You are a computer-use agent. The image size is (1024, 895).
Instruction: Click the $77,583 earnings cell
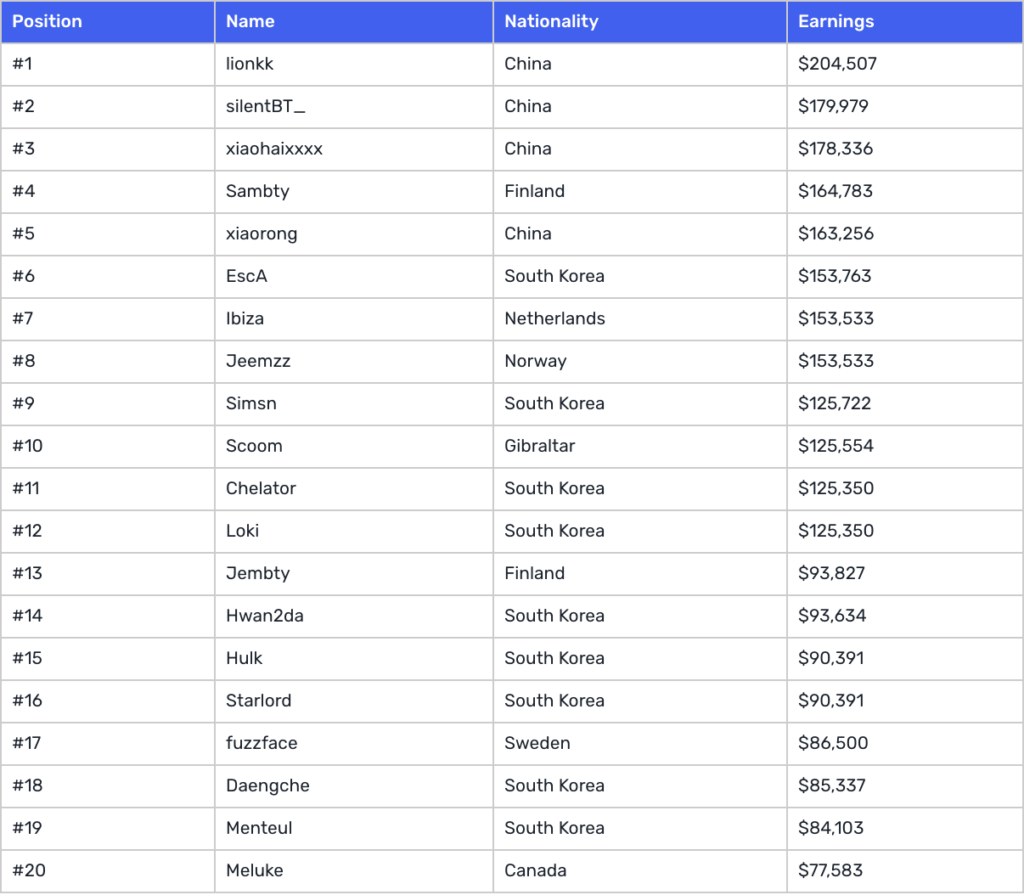[x=830, y=870]
